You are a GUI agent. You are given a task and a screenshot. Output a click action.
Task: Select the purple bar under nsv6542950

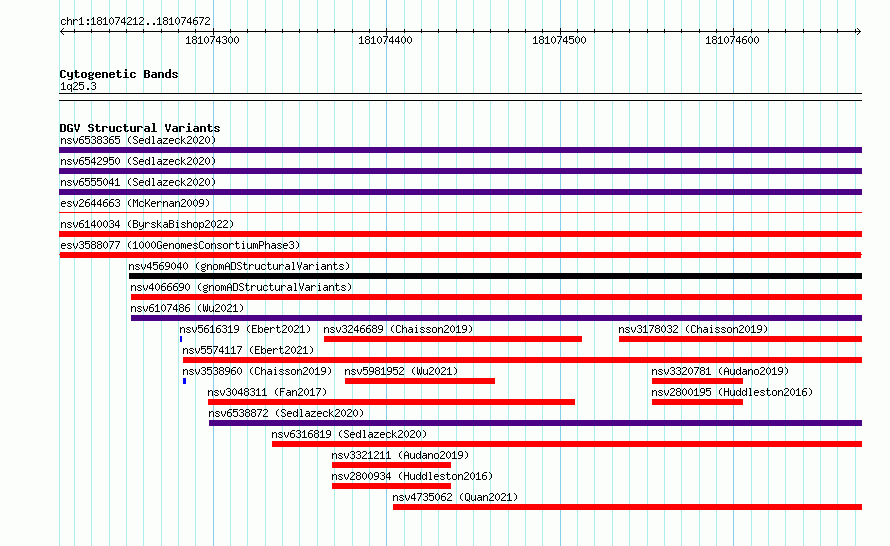point(460,171)
